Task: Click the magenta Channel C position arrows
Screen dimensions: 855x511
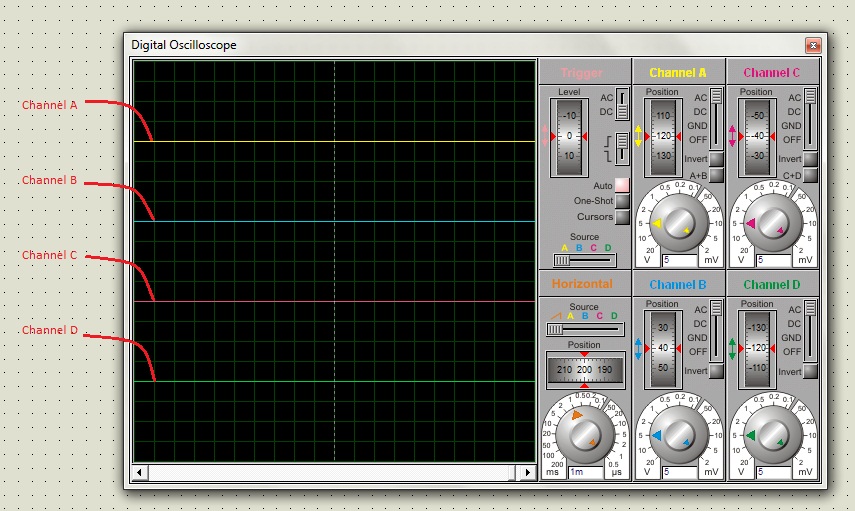Action: tap(732, 136)
